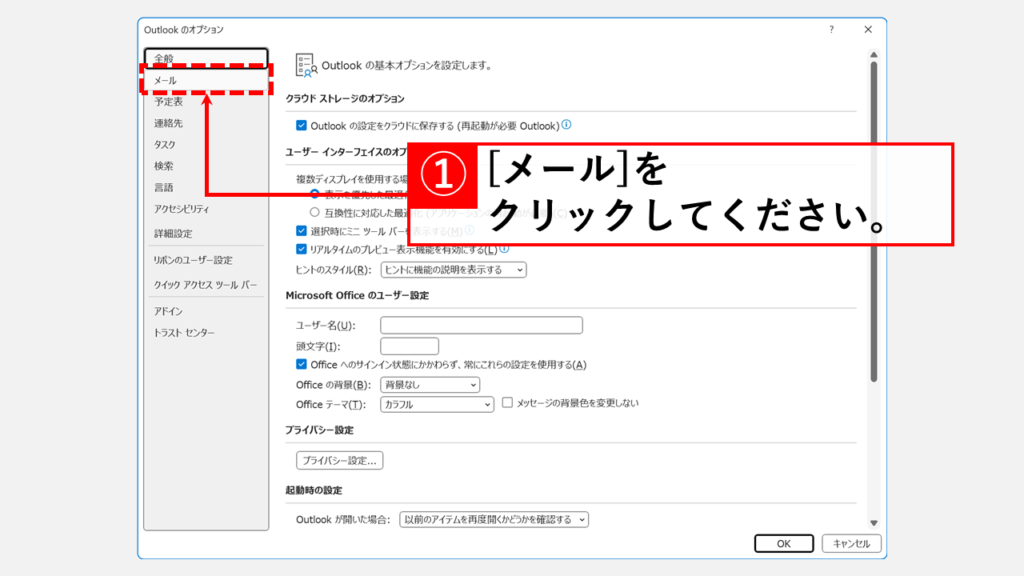The height and width of the screenshot is (576, 1024).
Task: Open the メール options category
Action: [x=206, y=80]
